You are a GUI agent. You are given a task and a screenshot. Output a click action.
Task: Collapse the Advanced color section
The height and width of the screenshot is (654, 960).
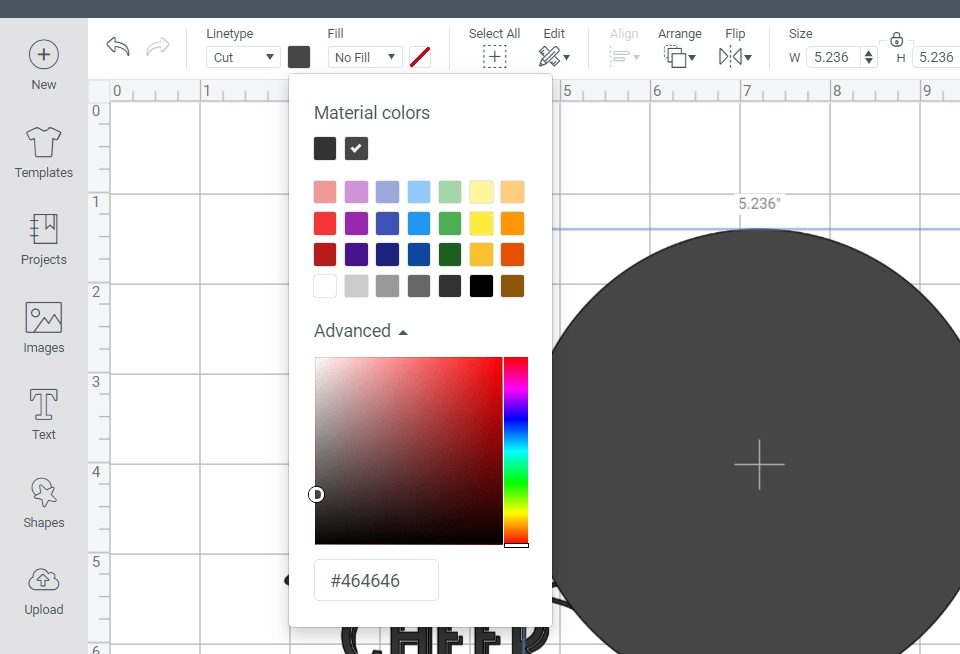[x=361, y=331]
